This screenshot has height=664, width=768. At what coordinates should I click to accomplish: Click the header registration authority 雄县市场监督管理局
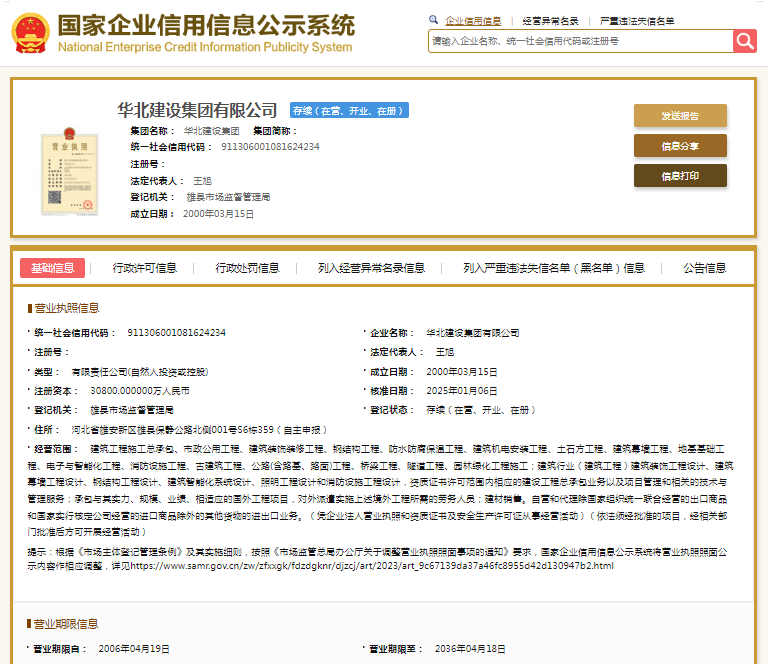228,197
